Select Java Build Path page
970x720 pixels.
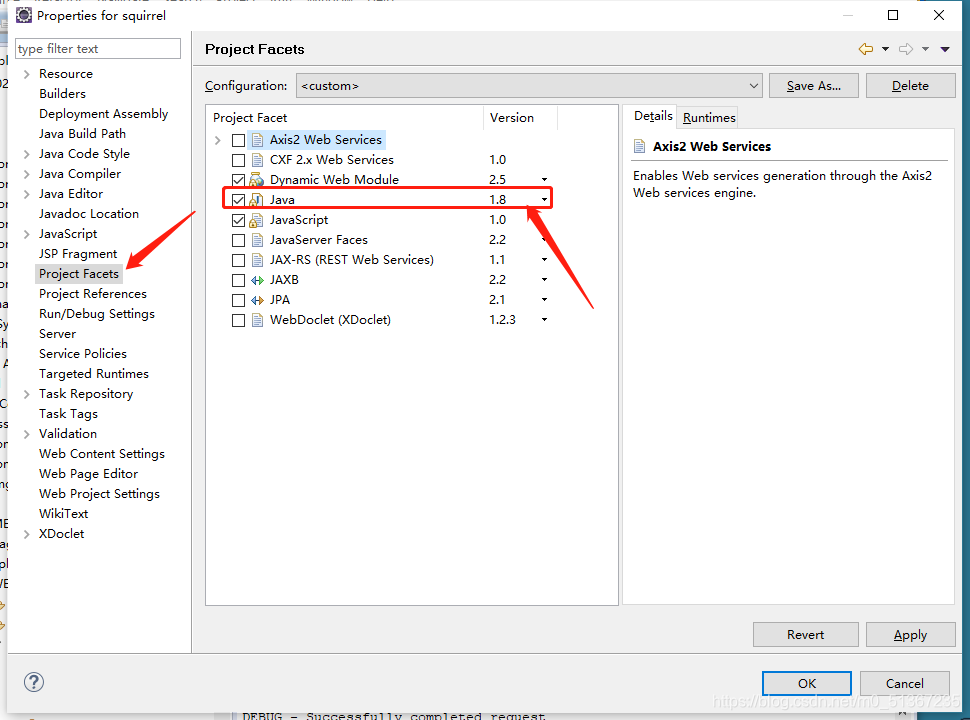(x=82, y=134)
